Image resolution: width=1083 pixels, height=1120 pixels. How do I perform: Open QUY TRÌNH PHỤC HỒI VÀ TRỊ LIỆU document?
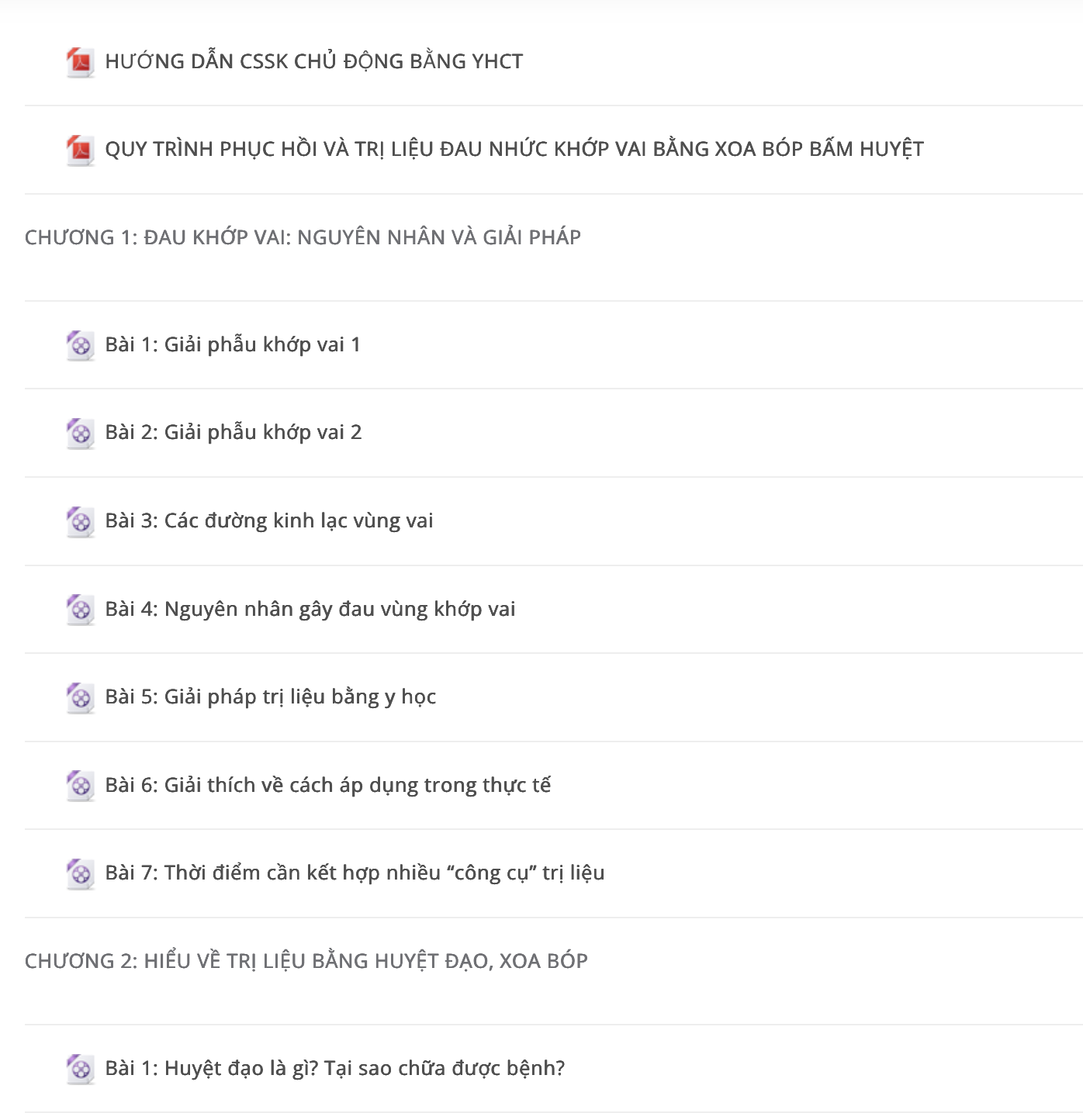pyautogui.click(x=514, y=149)
